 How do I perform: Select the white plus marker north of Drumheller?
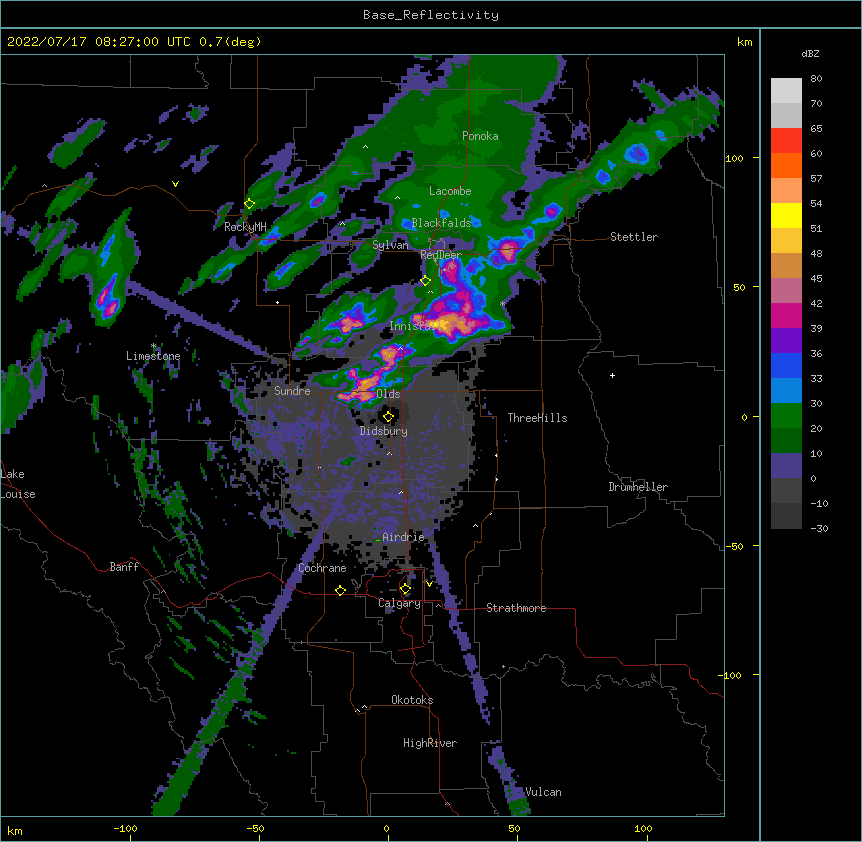(612, 375)
